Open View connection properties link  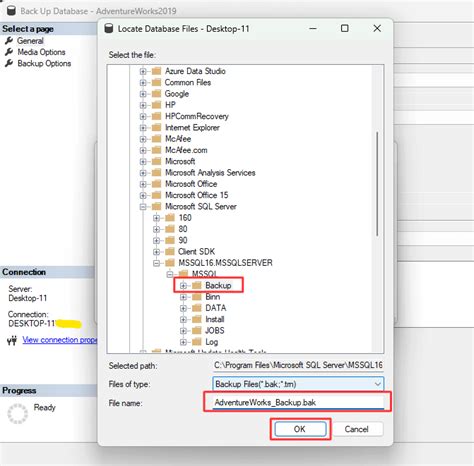59,340
